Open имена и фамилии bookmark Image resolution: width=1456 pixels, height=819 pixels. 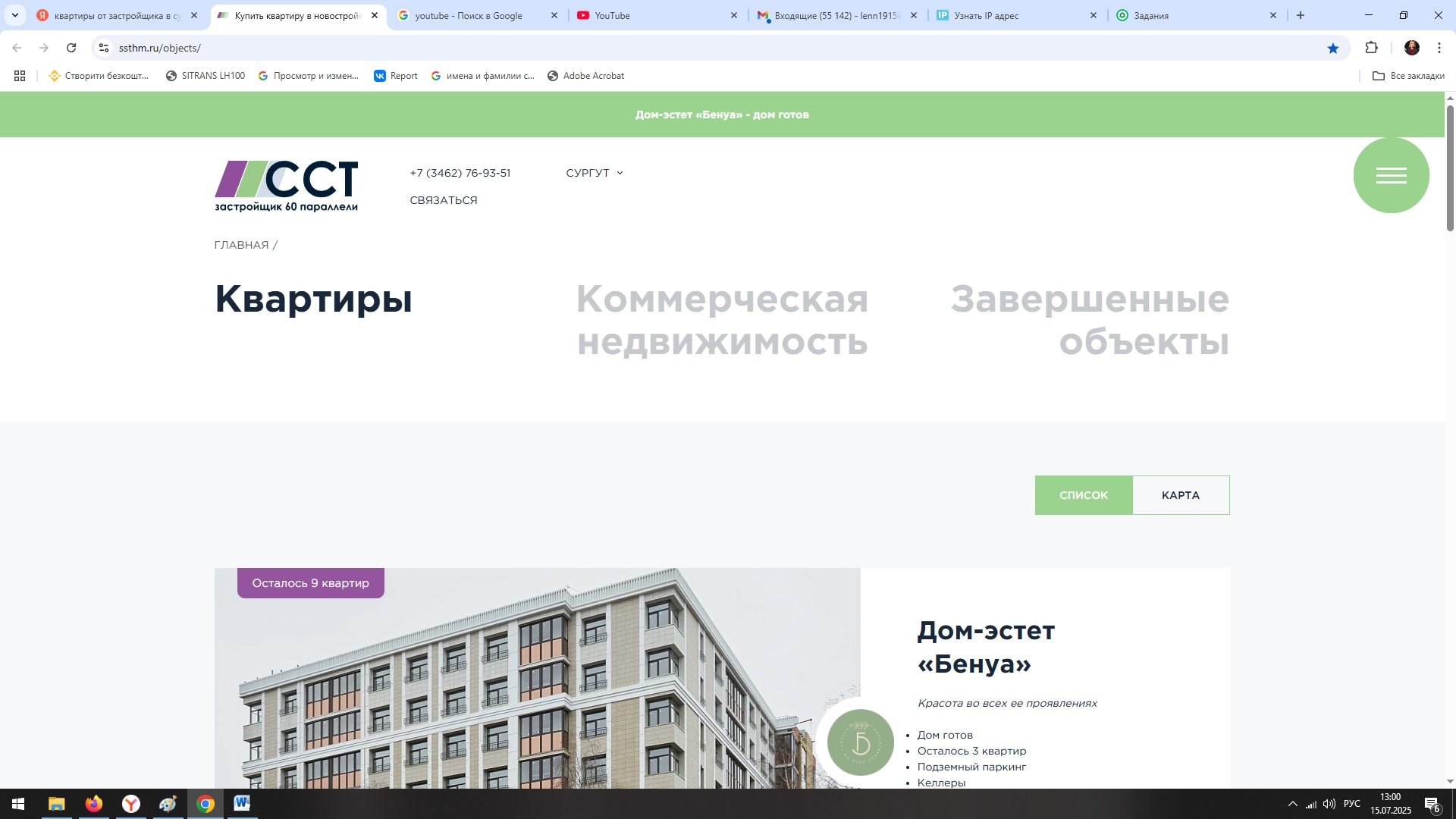[482, 76]
